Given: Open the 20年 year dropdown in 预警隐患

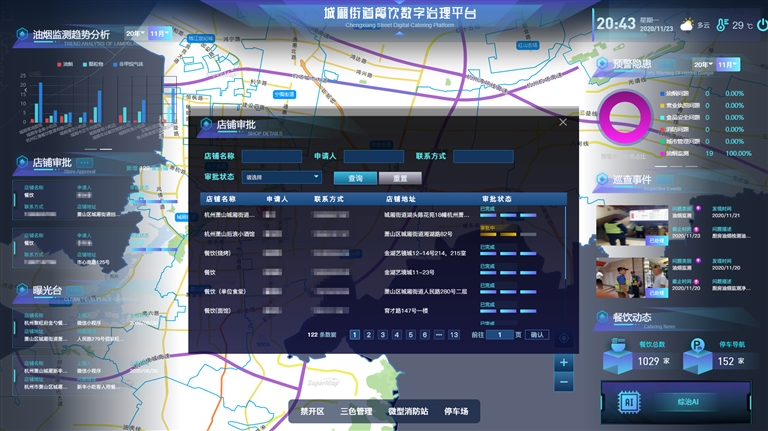Looking at the screenshot, I should [x=703, y=64].
